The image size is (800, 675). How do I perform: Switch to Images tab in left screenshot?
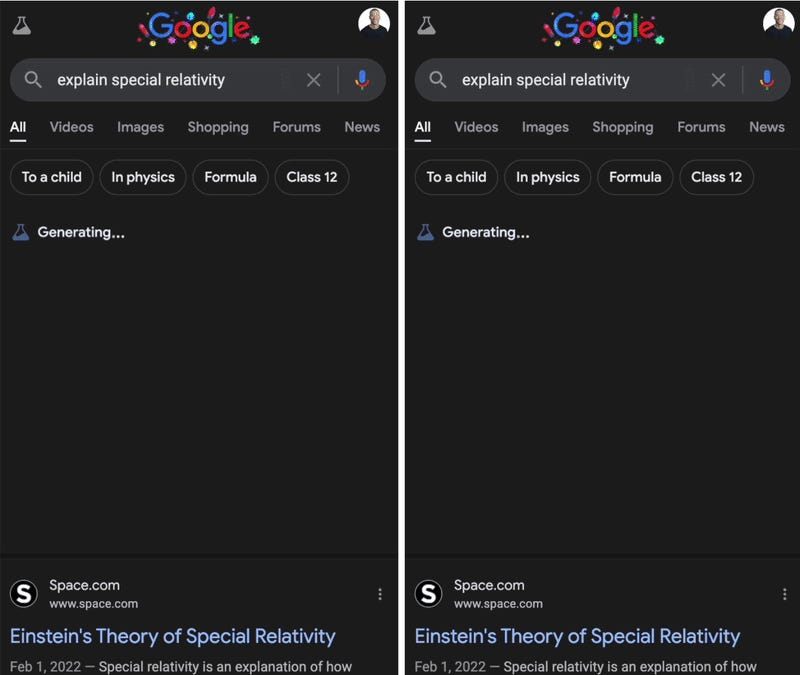coord(140,127)
